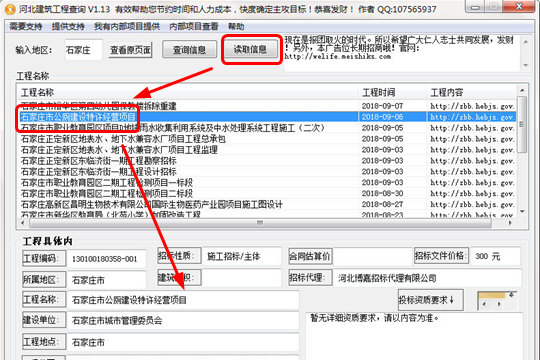
Task: Click the 所属地区 label button
Action: point(44,280)
